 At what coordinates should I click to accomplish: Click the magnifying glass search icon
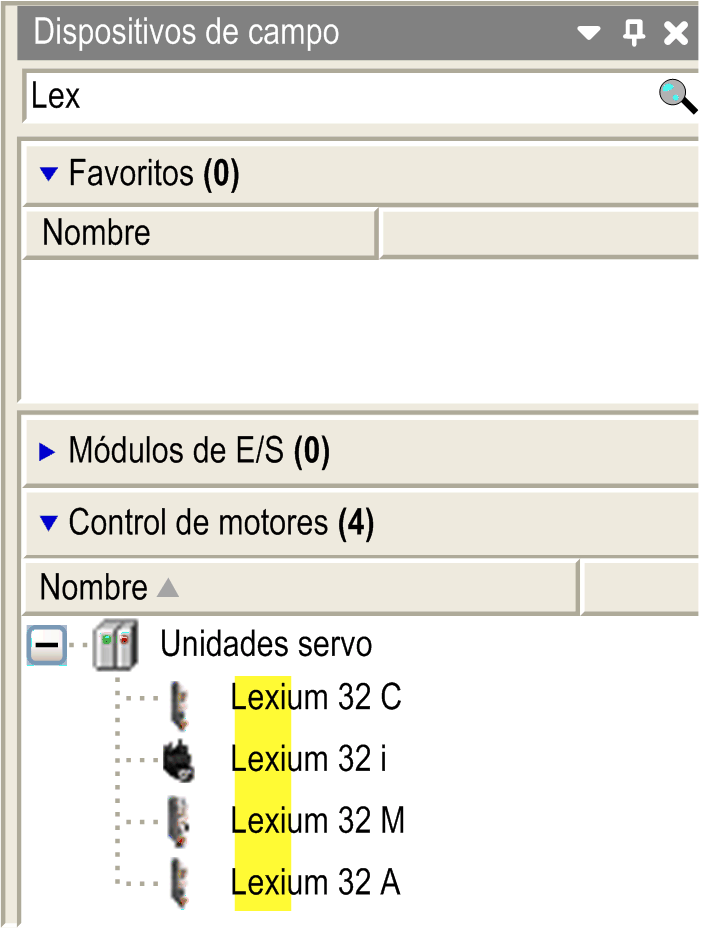[678, 96]
